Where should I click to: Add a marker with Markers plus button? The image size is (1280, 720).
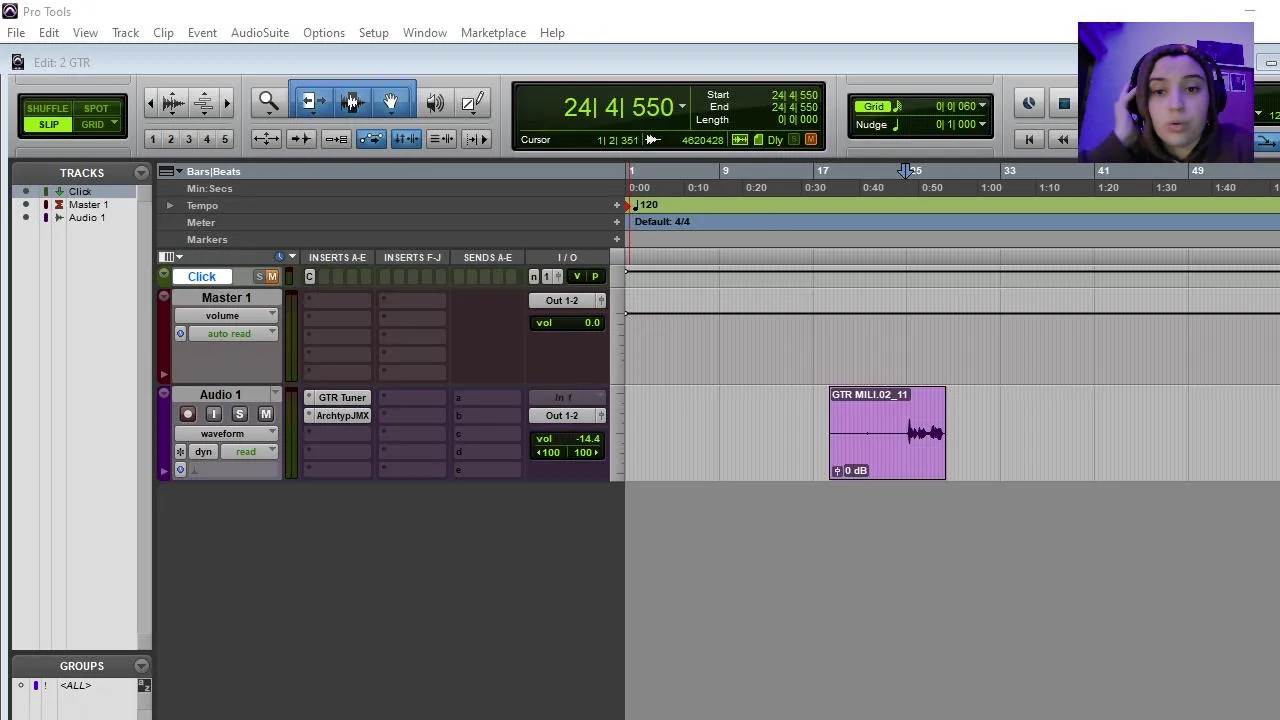point(617,239)
